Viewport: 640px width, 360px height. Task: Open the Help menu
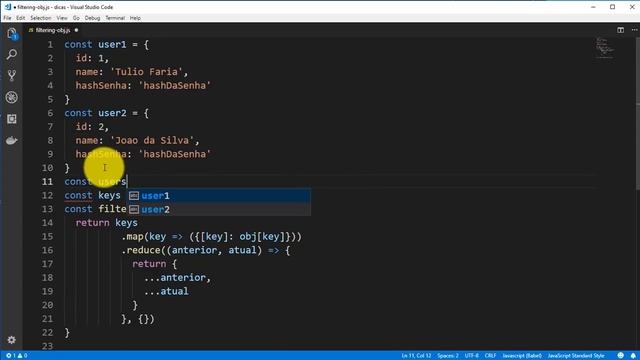point(135,18)
